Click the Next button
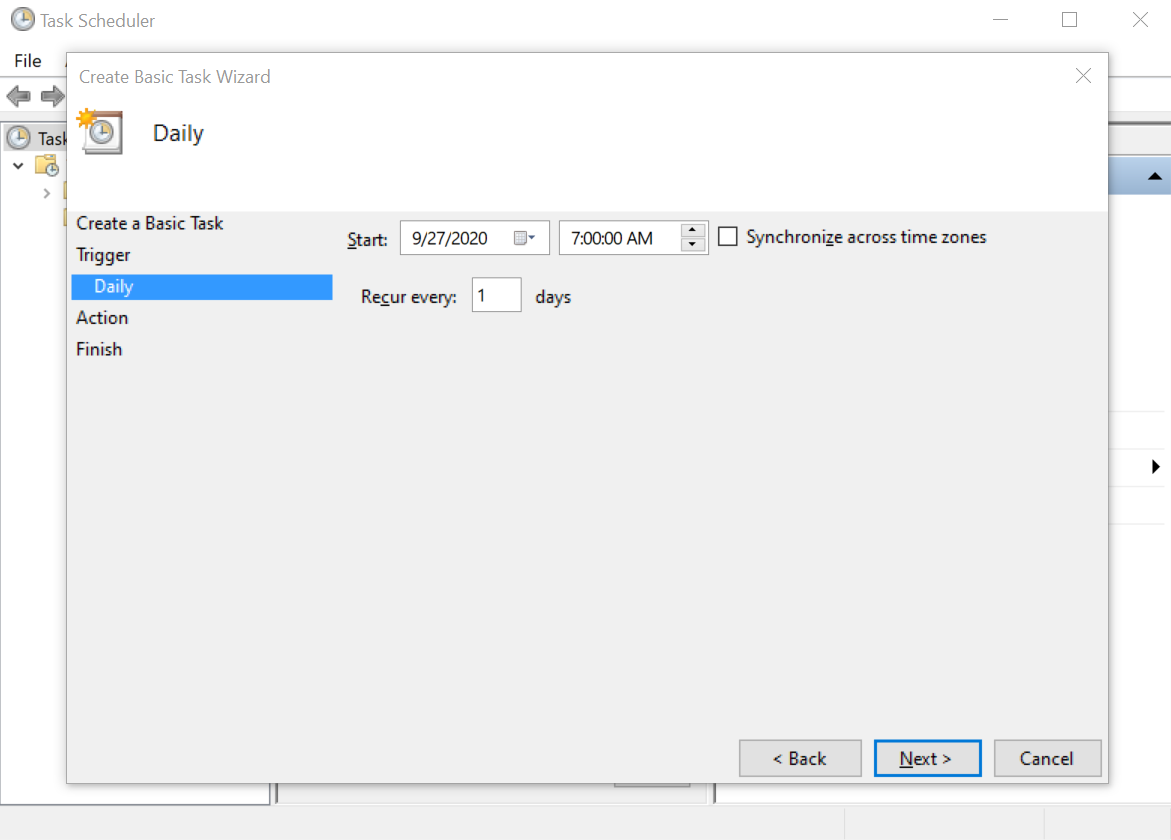1171x840 pixels. coord(928,759)
